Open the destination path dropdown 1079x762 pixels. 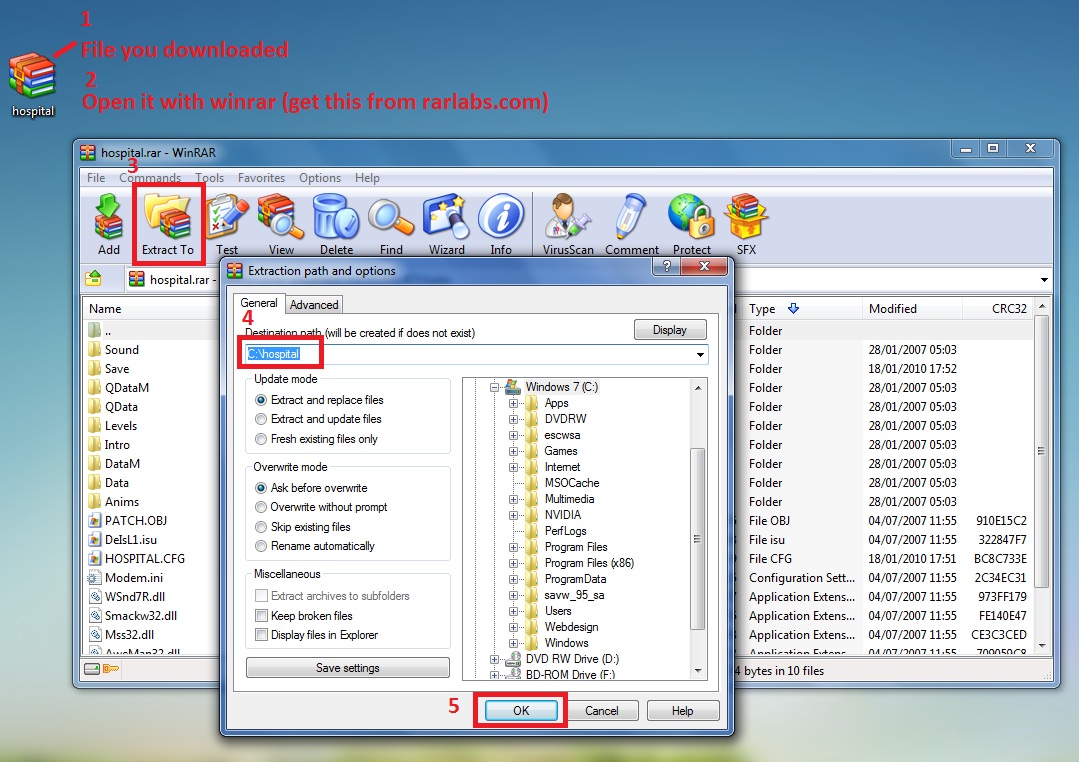pos(700,354)
